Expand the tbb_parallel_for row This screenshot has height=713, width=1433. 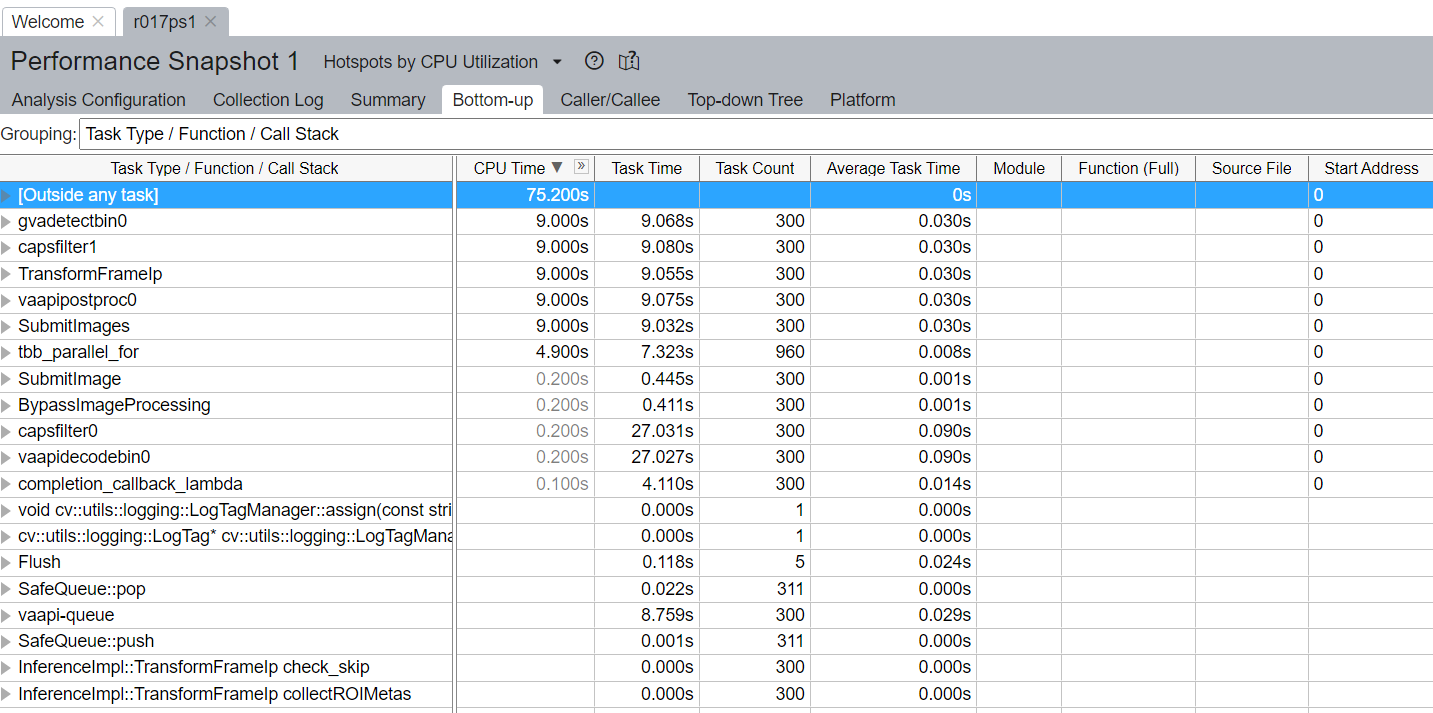tap(7, 352)
